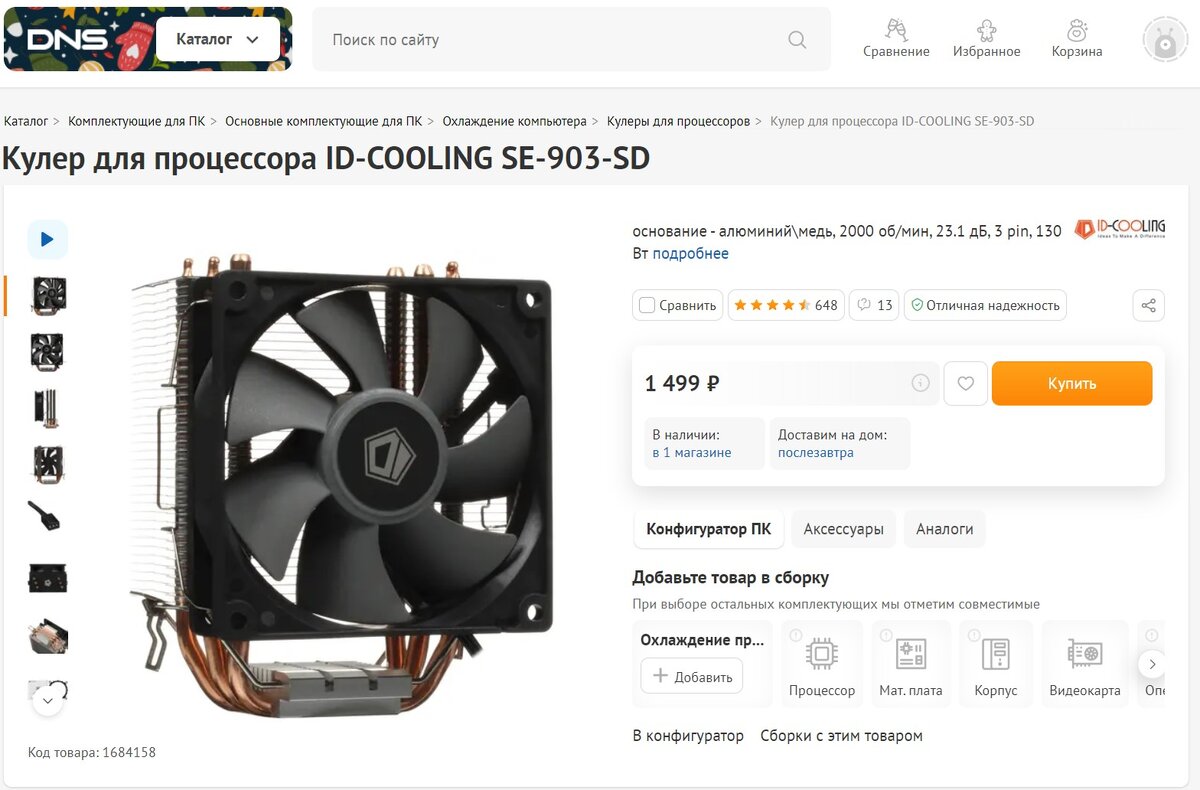This screenshot has height=790, width=1200.
Task: Play product video via play button
Action: (47, 240)
